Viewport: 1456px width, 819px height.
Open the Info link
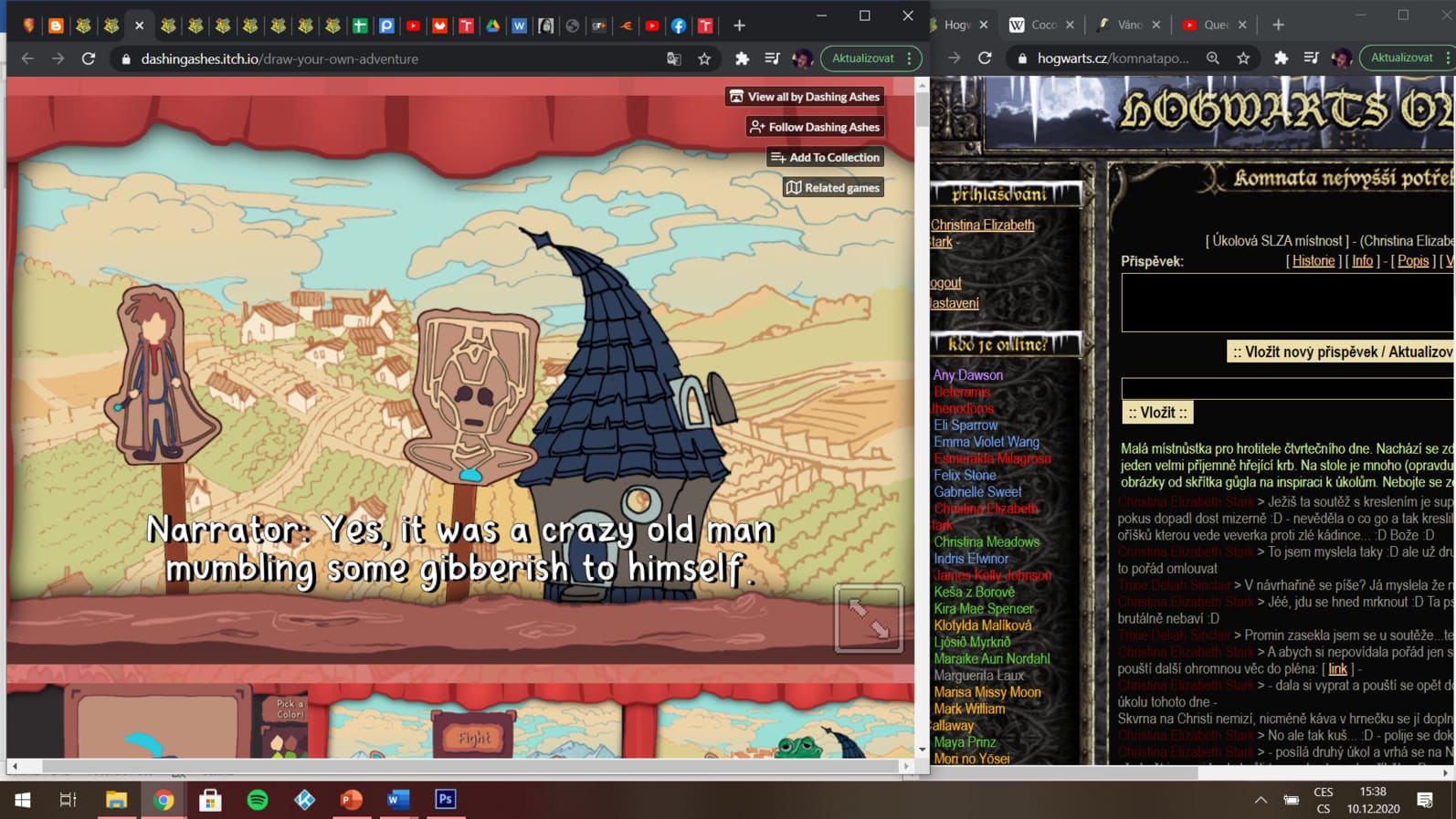pos(1362,261)
